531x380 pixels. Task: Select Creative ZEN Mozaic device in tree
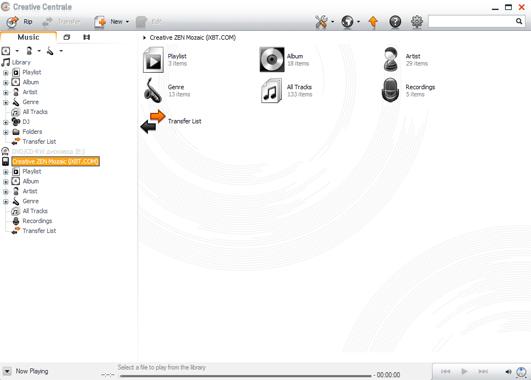click(x=56, y=161)
